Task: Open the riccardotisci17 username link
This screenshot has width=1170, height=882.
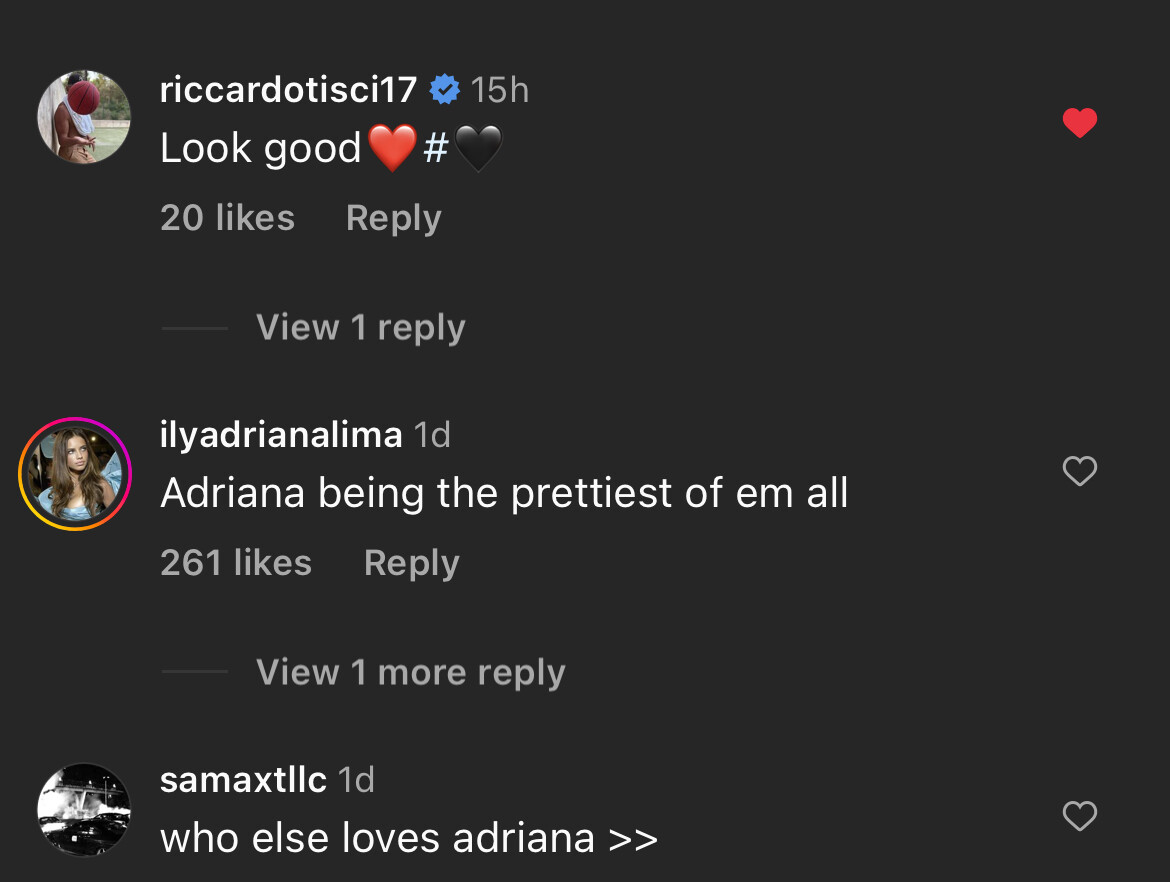Action: click(x=288, y=91)
